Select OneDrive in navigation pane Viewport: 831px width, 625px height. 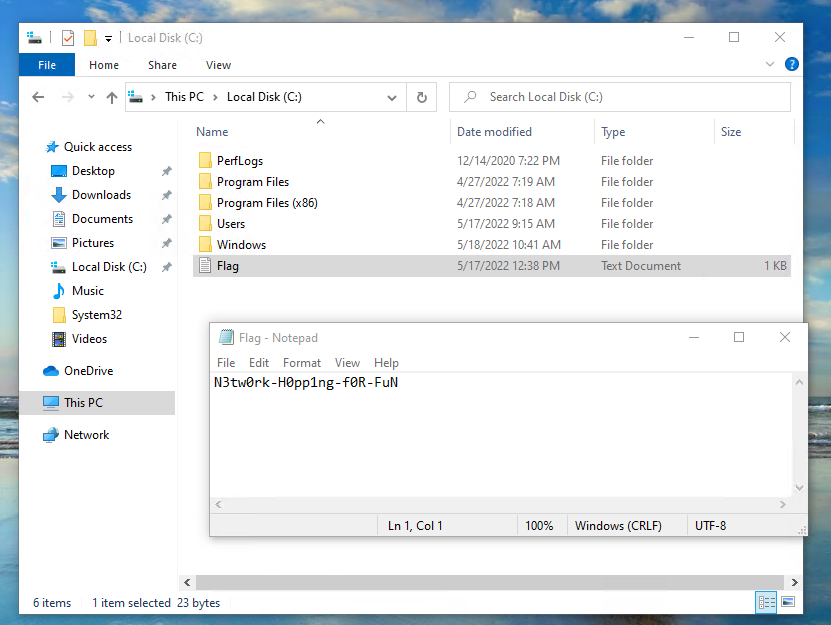pyautogui.click(x=89, y=371)
